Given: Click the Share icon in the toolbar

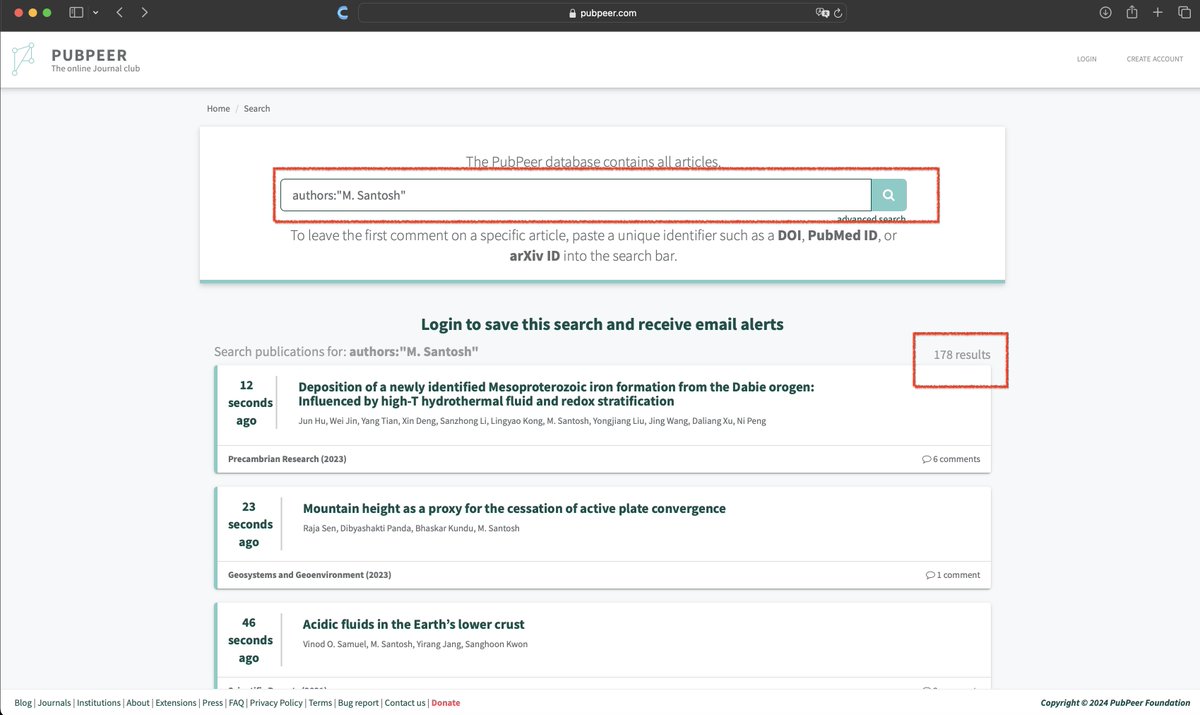Looking at the screenshot, I should (x=1131, y=12).
